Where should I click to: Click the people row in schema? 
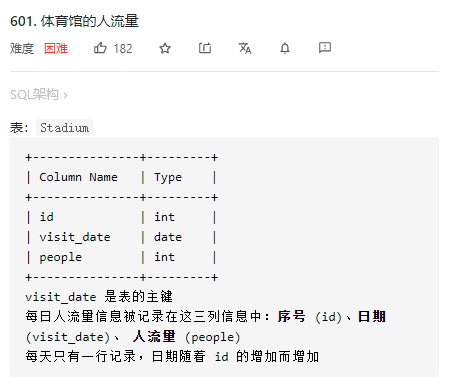[121, 257]
